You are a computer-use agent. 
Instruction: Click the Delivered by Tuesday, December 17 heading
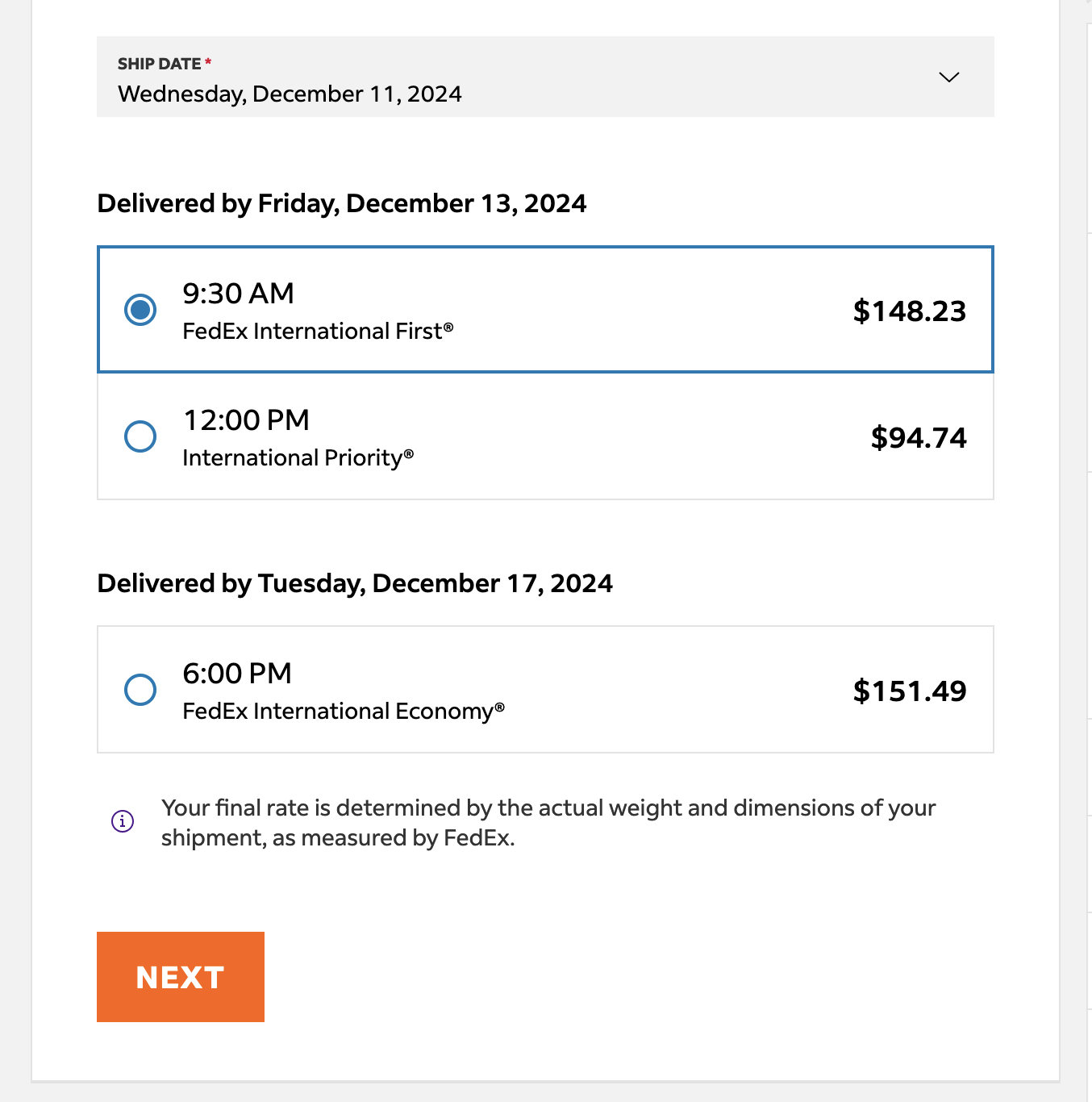click(x=355, y=583)
